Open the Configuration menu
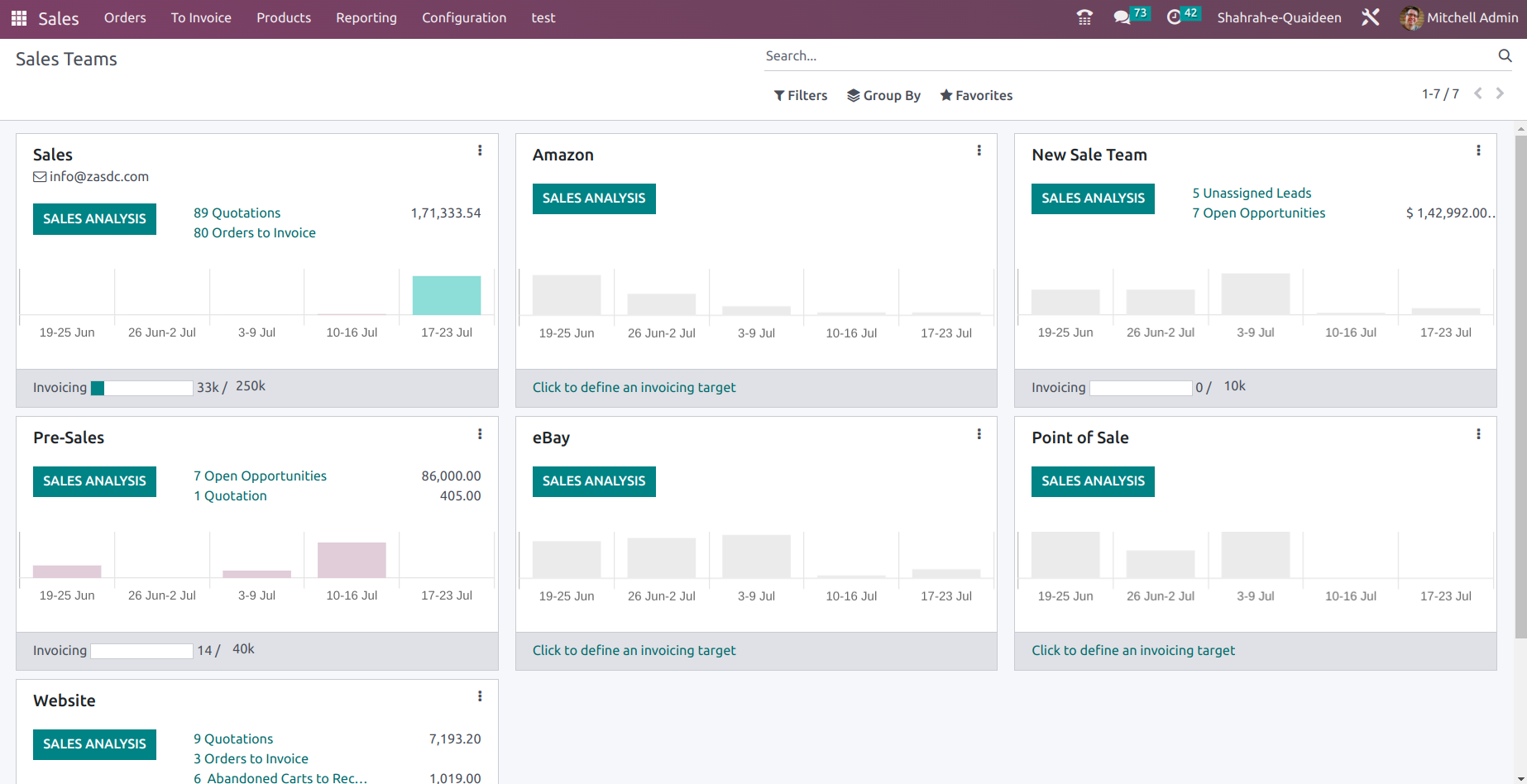Screen dimensions: 1527x784 tap(464, 17)
